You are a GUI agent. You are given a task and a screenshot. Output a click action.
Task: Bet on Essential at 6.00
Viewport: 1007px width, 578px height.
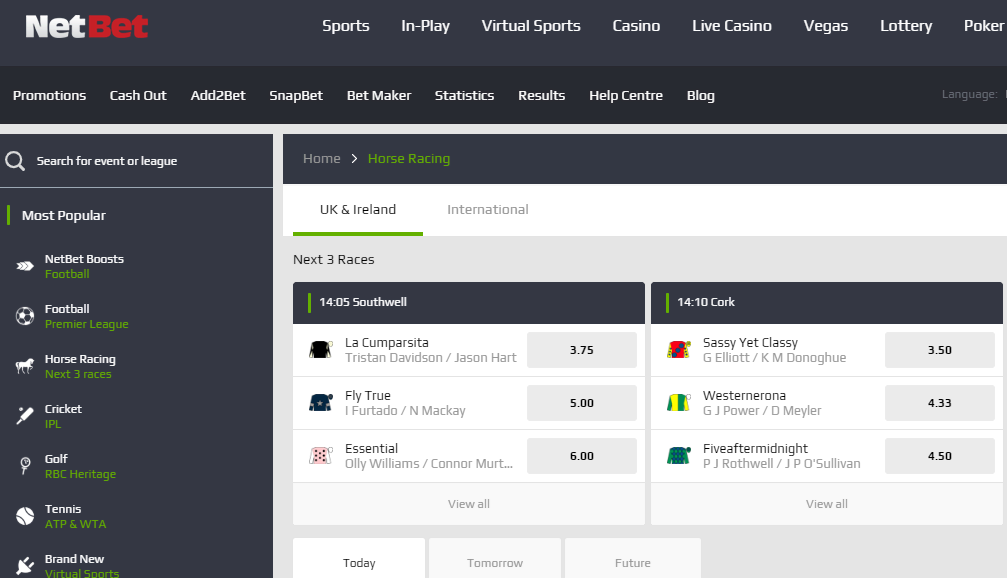tap(582, 456)
